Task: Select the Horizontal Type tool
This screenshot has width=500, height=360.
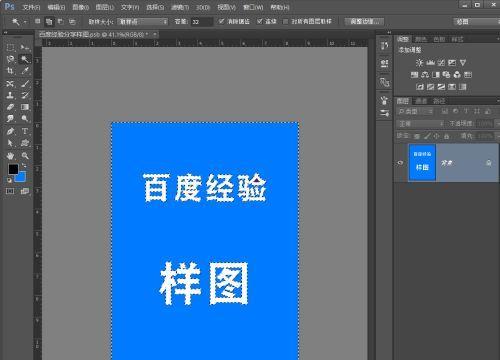Action: point(25,131)
